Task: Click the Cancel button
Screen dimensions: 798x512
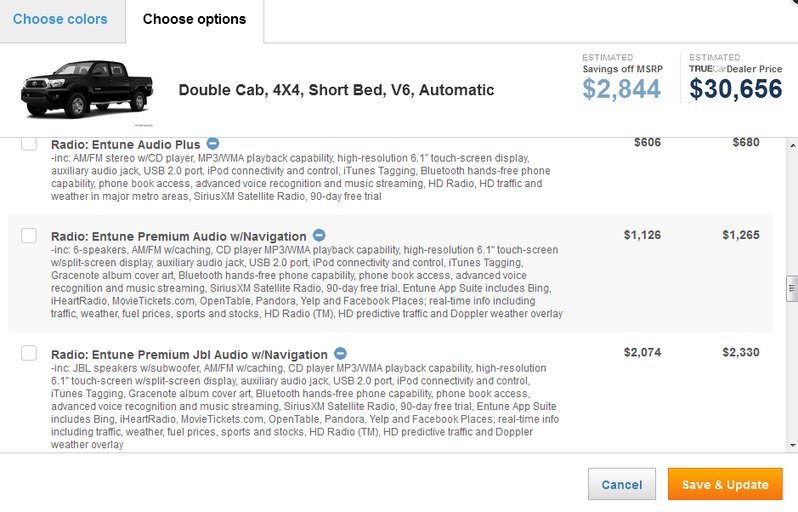Action: [x=621, y=485]
